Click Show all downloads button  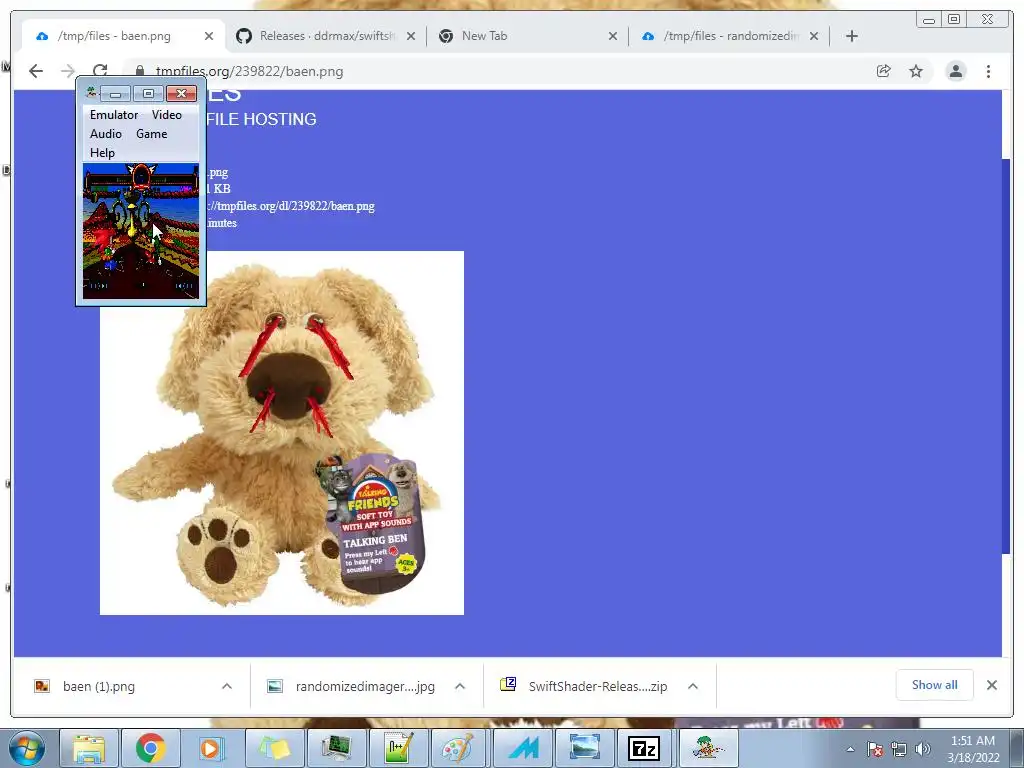935,685
